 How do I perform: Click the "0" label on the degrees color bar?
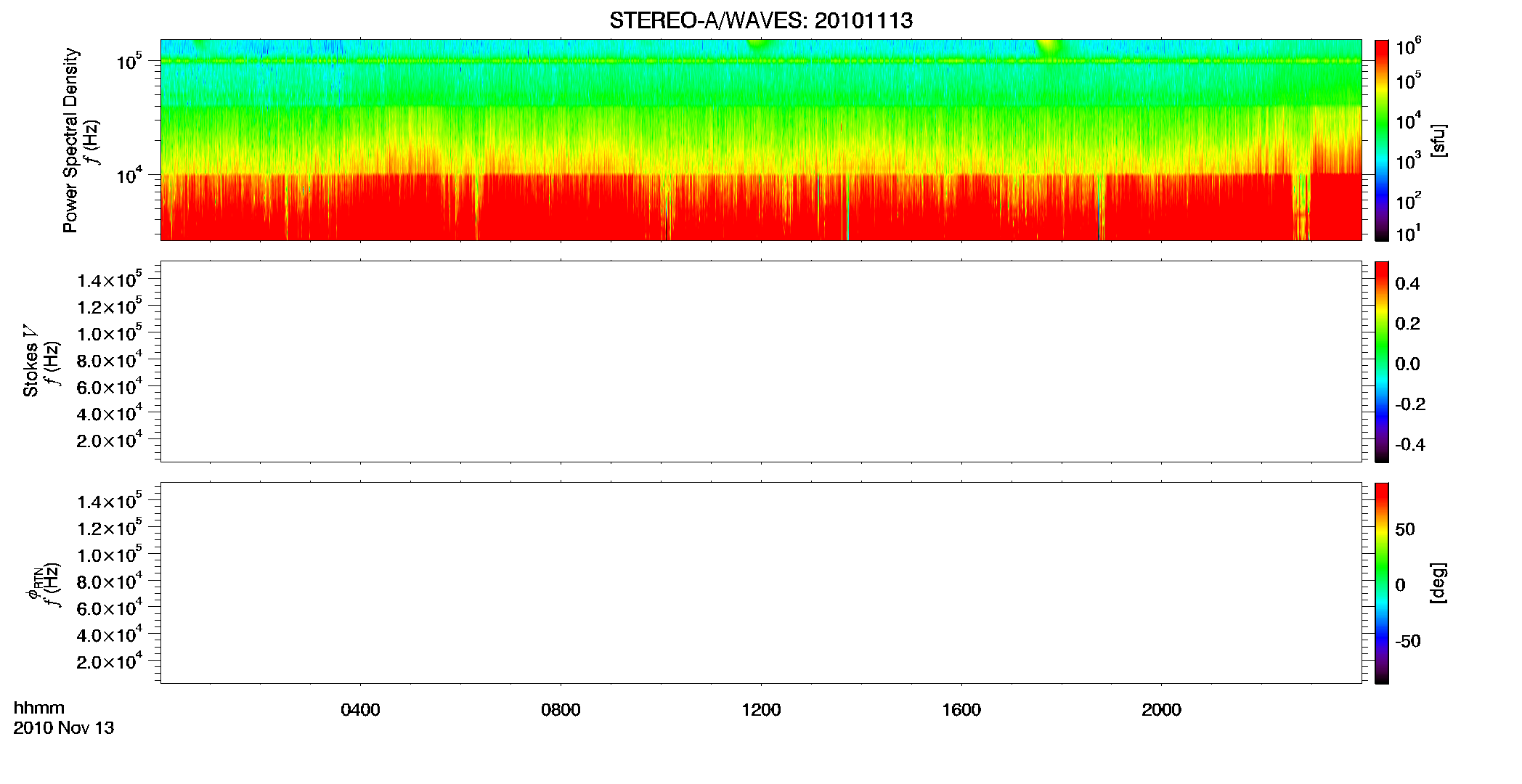coord(1401,585)
